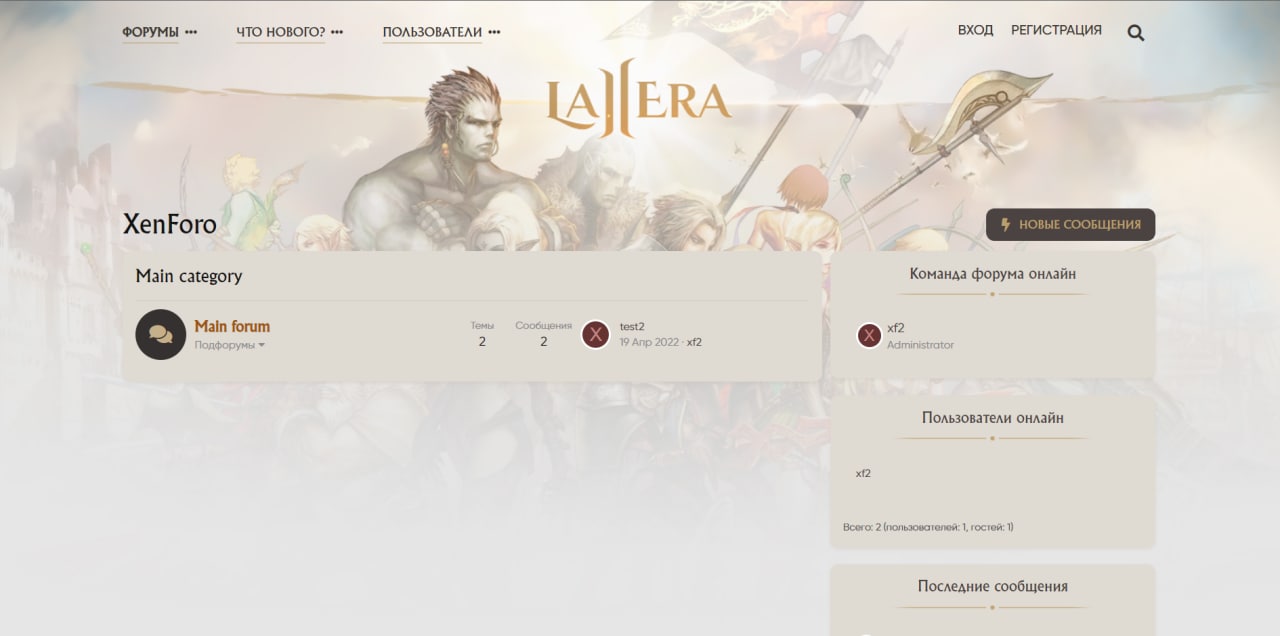
Task: Click the Main forum chat bubbles icon
Action: click(x=161, y=334)
